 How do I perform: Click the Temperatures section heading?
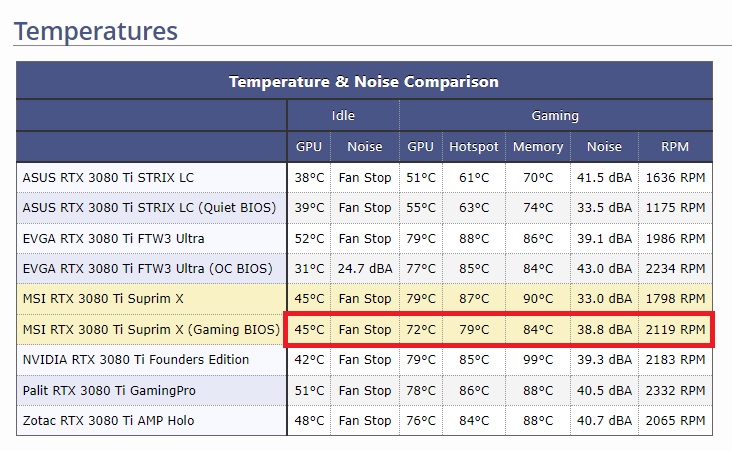click(x=96, y=31)
